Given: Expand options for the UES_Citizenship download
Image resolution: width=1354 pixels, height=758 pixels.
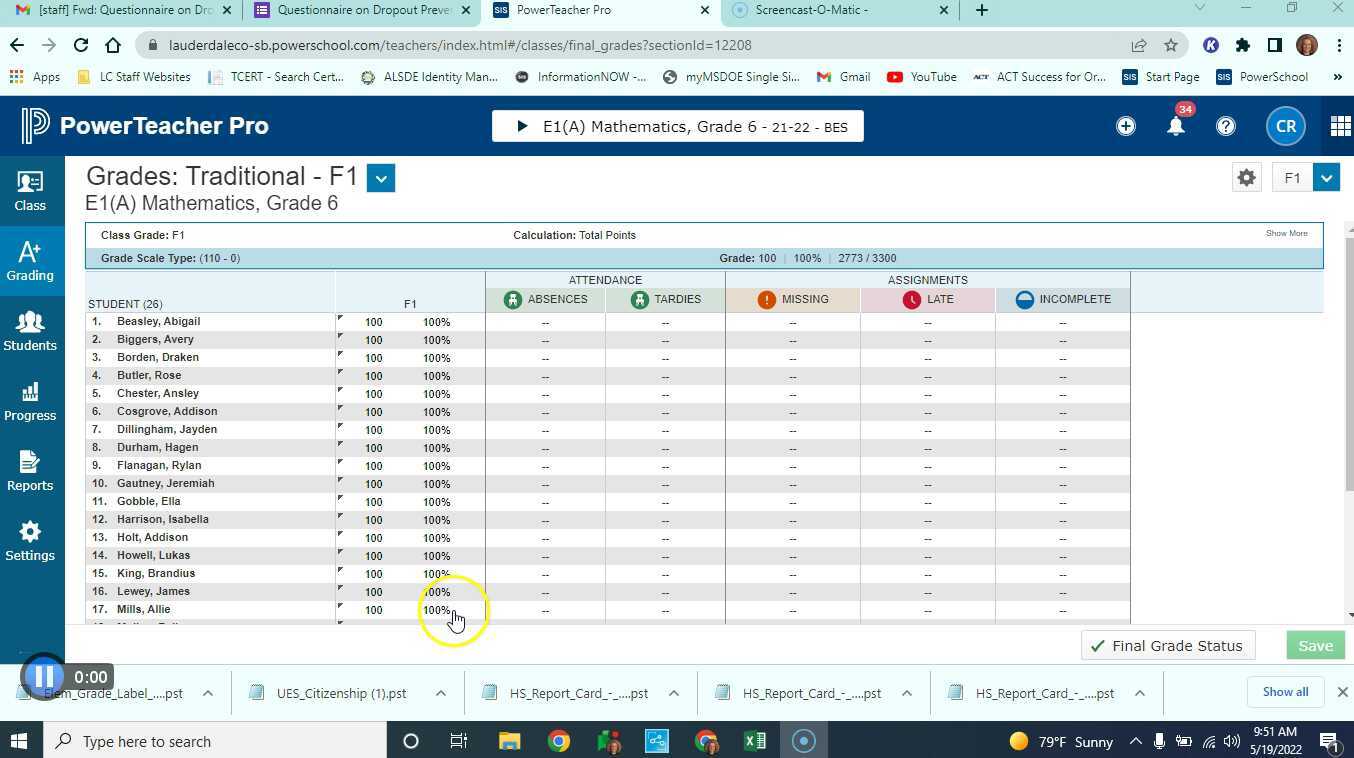Looking at the screenshot, I should (440, 692).
